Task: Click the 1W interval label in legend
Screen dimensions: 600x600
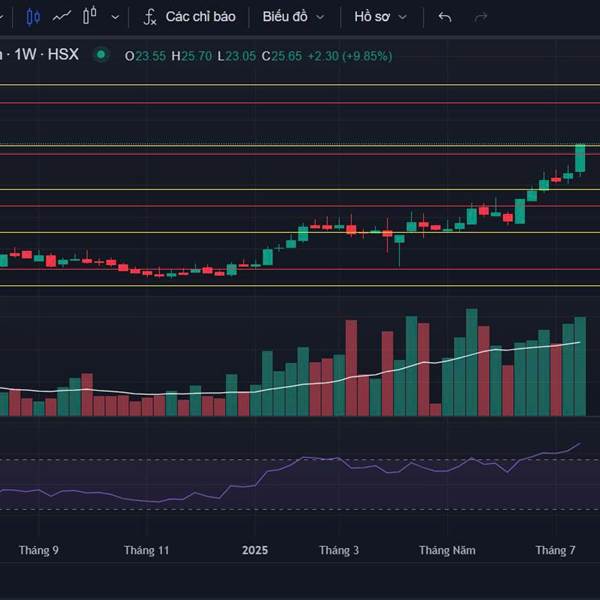Action: tap(25, 55)
